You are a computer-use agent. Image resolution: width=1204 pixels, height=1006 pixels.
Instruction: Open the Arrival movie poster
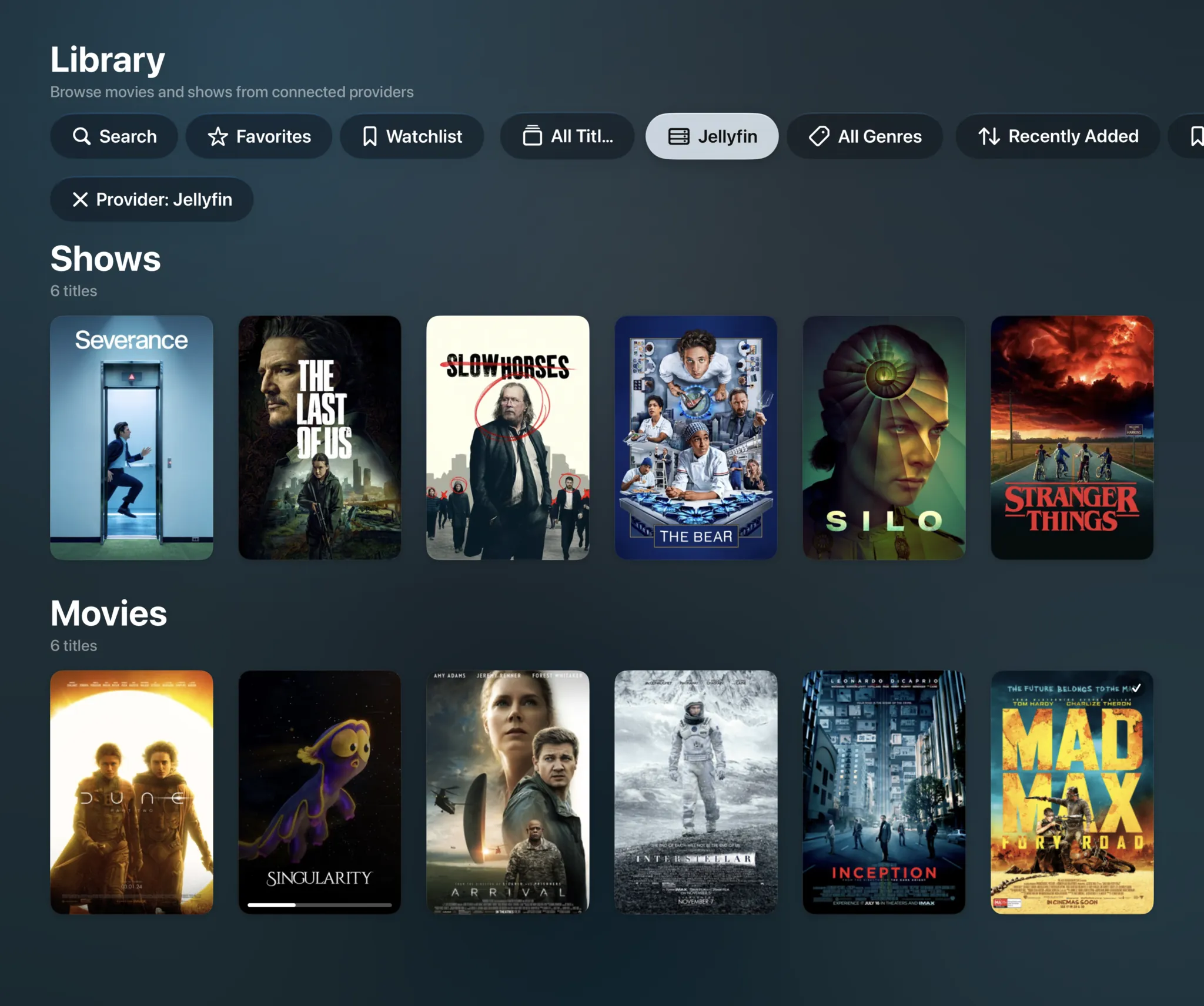pos(508,792)
